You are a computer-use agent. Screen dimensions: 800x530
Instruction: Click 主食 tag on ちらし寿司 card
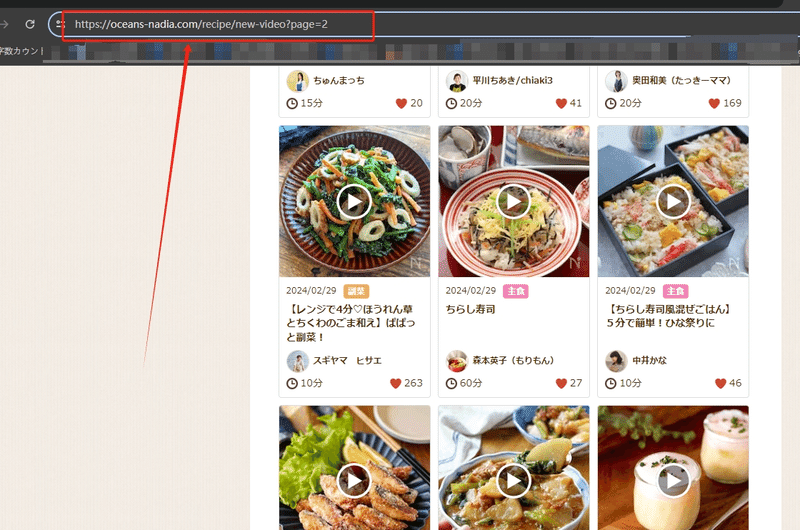[516, 291]
